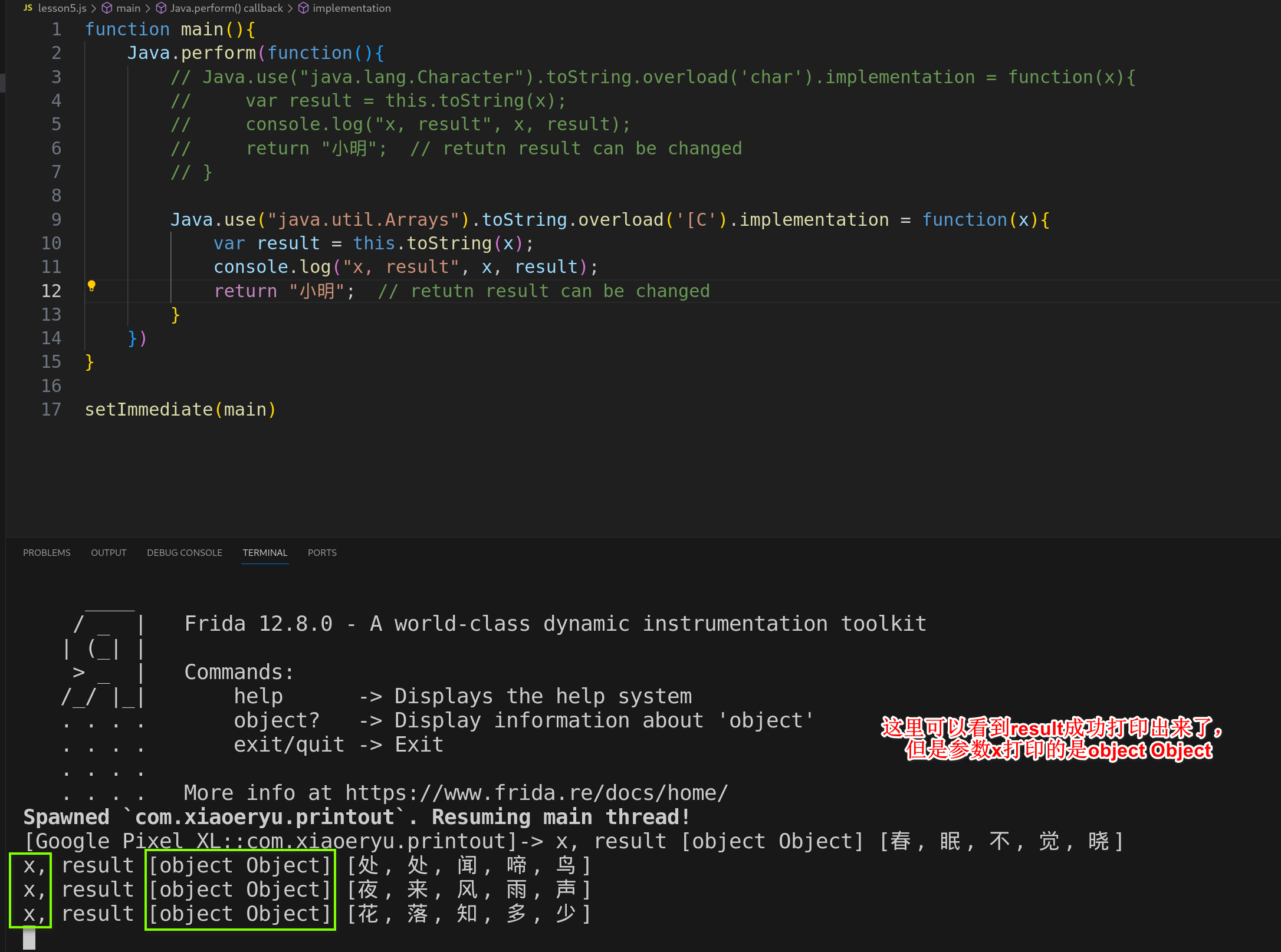Screen dimensions: 1281x952
Task: Click terminal output row '[夜, 来, 风, 雨, 声]'
Action: pos(469,890)
